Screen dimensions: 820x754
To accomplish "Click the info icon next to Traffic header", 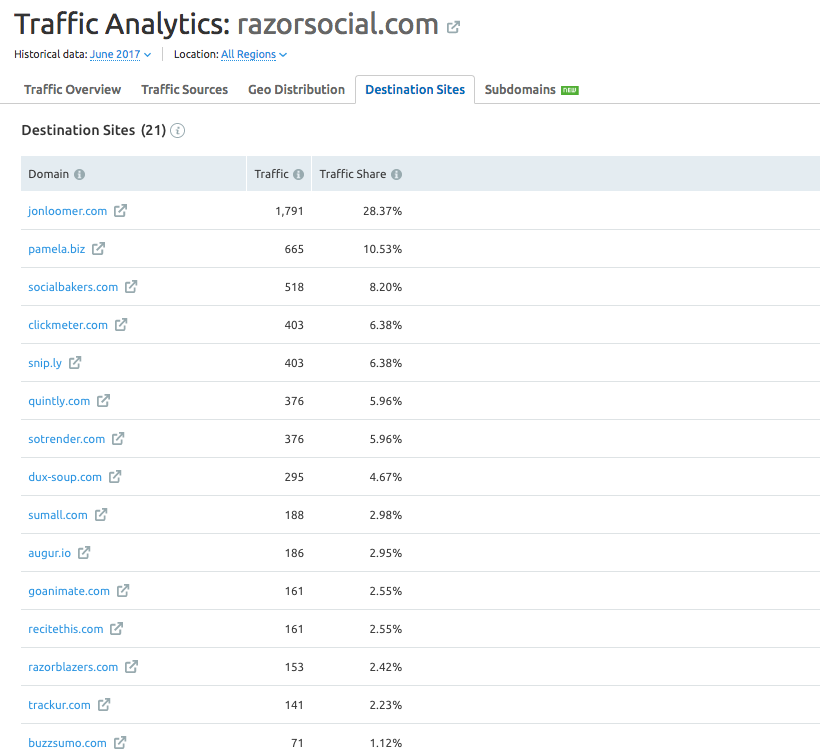I will point(298,173).
